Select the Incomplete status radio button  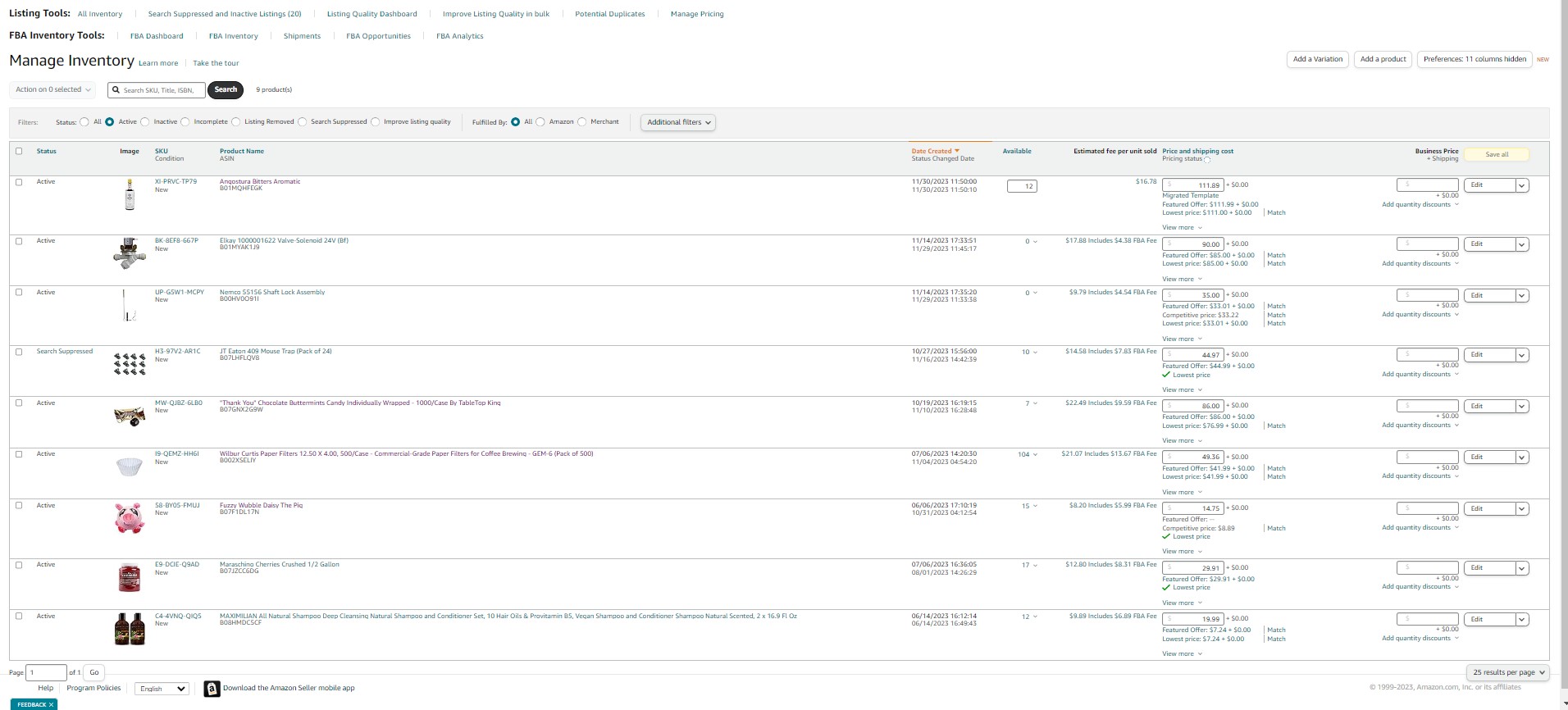coord(185,122)
